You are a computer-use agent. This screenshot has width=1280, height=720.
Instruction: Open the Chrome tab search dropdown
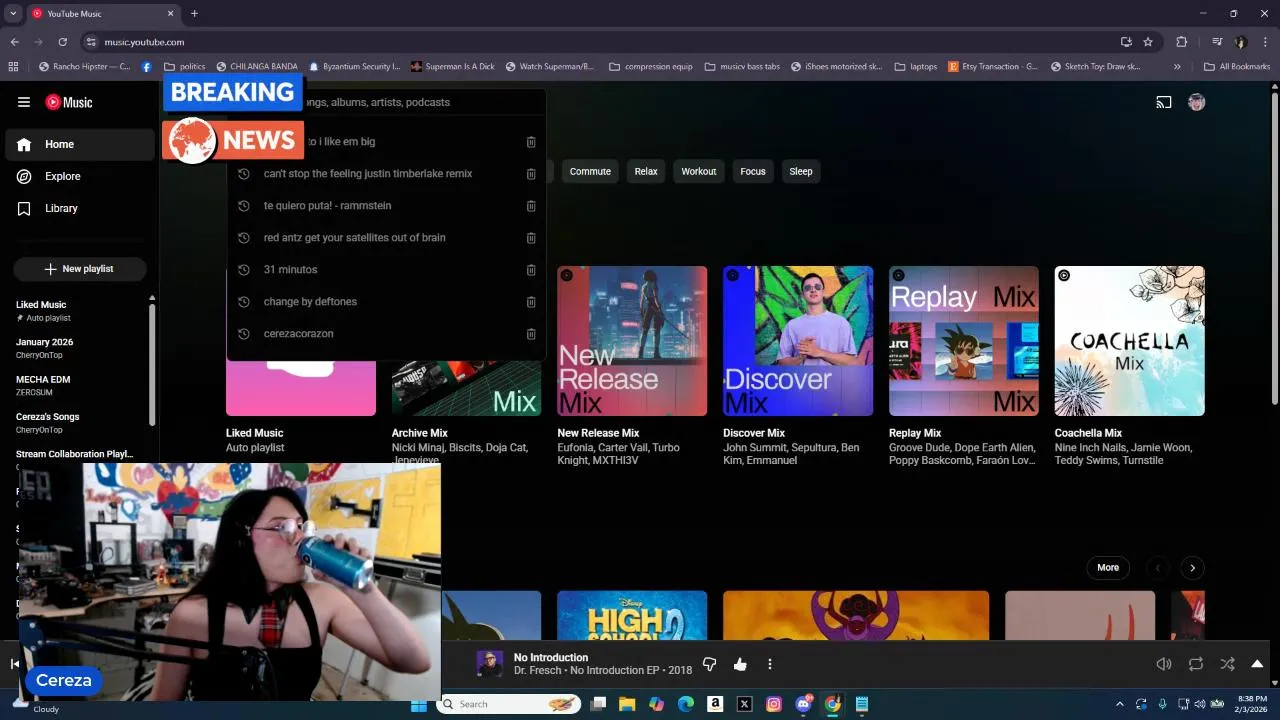pyautogui.click(x=13, y=14)
